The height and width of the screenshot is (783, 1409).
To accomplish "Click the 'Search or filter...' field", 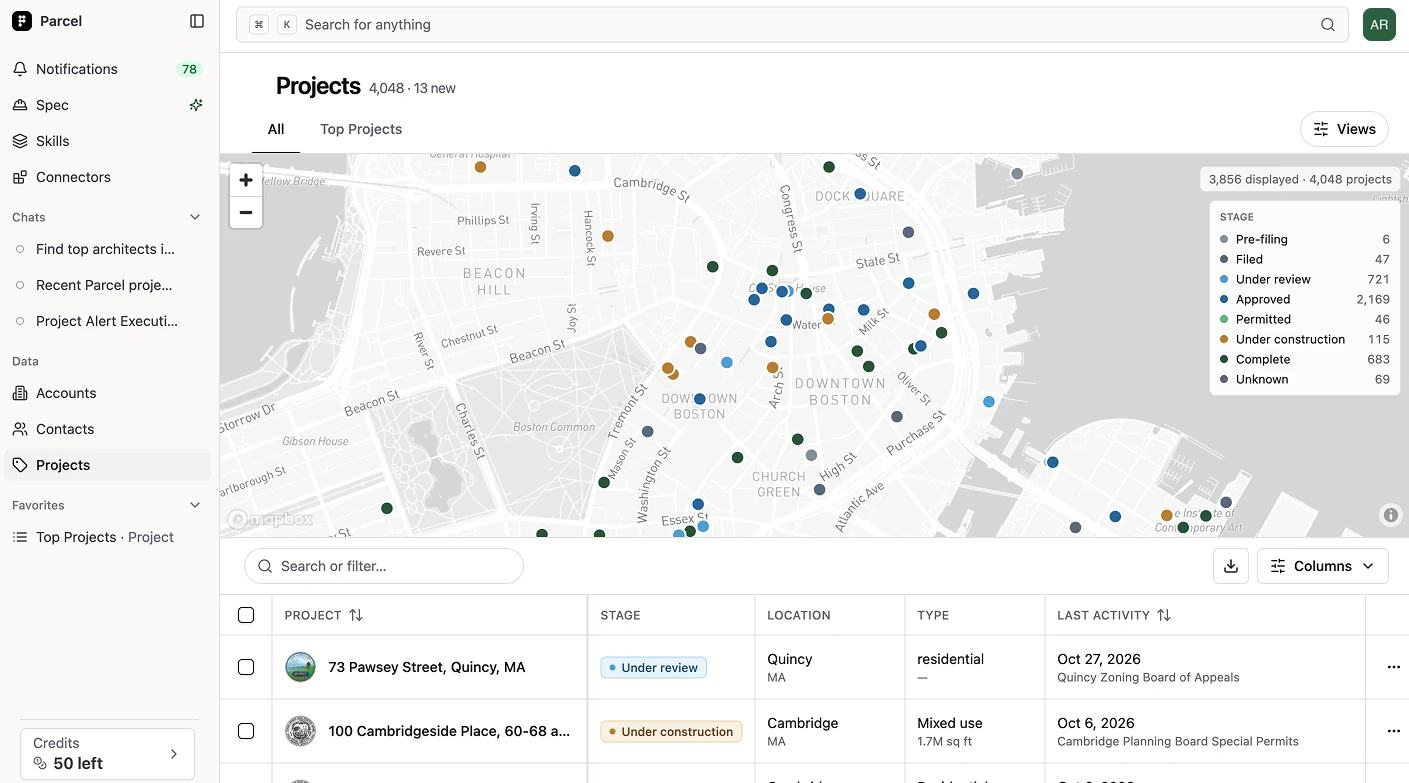I will coord(384,566).
